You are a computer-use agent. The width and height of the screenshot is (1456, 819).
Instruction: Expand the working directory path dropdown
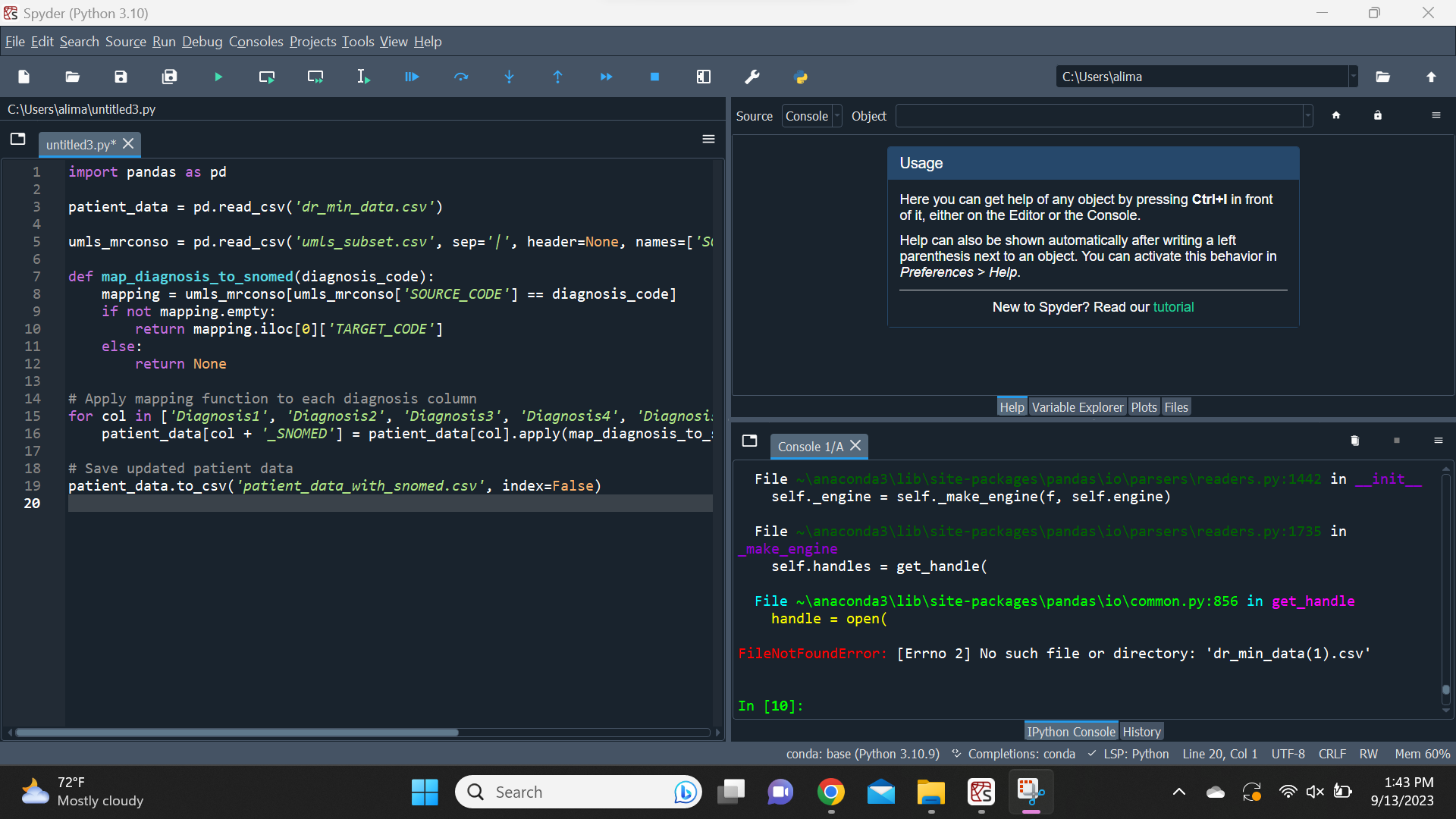coord(1353,77)
